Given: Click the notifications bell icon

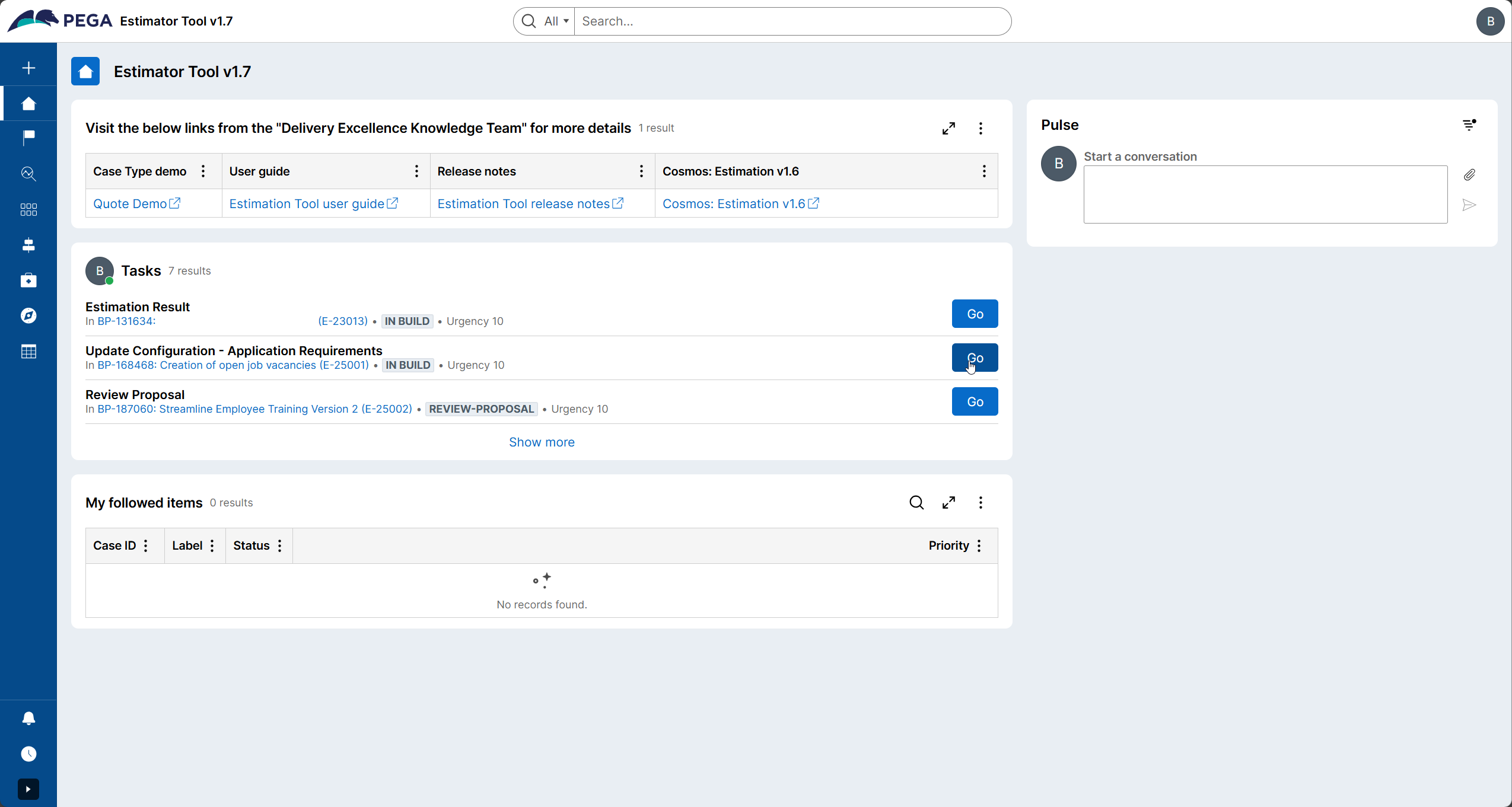Looking at the screenshot, I should click(28, 718).
